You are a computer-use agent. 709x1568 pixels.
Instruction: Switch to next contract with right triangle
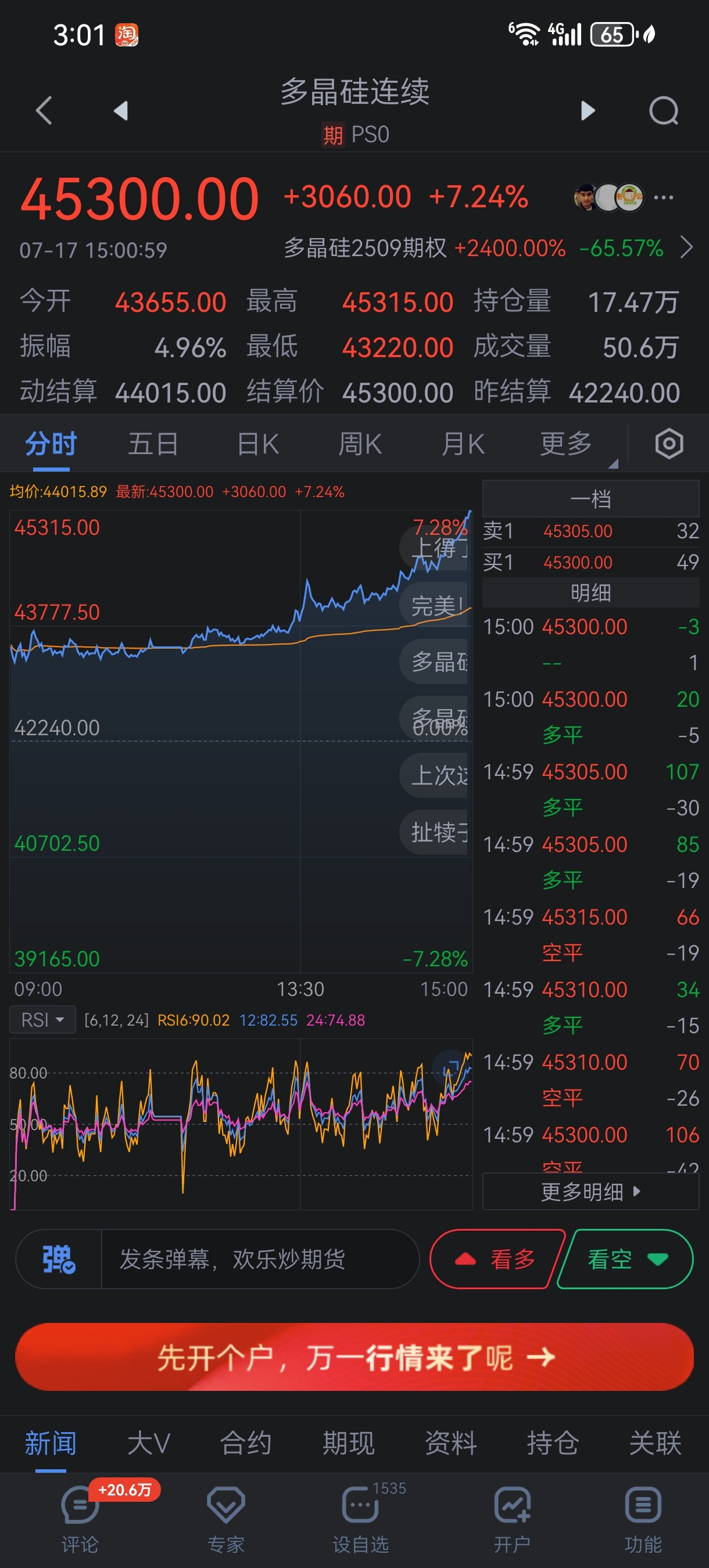pyautogui.click(x=588, y=110)
